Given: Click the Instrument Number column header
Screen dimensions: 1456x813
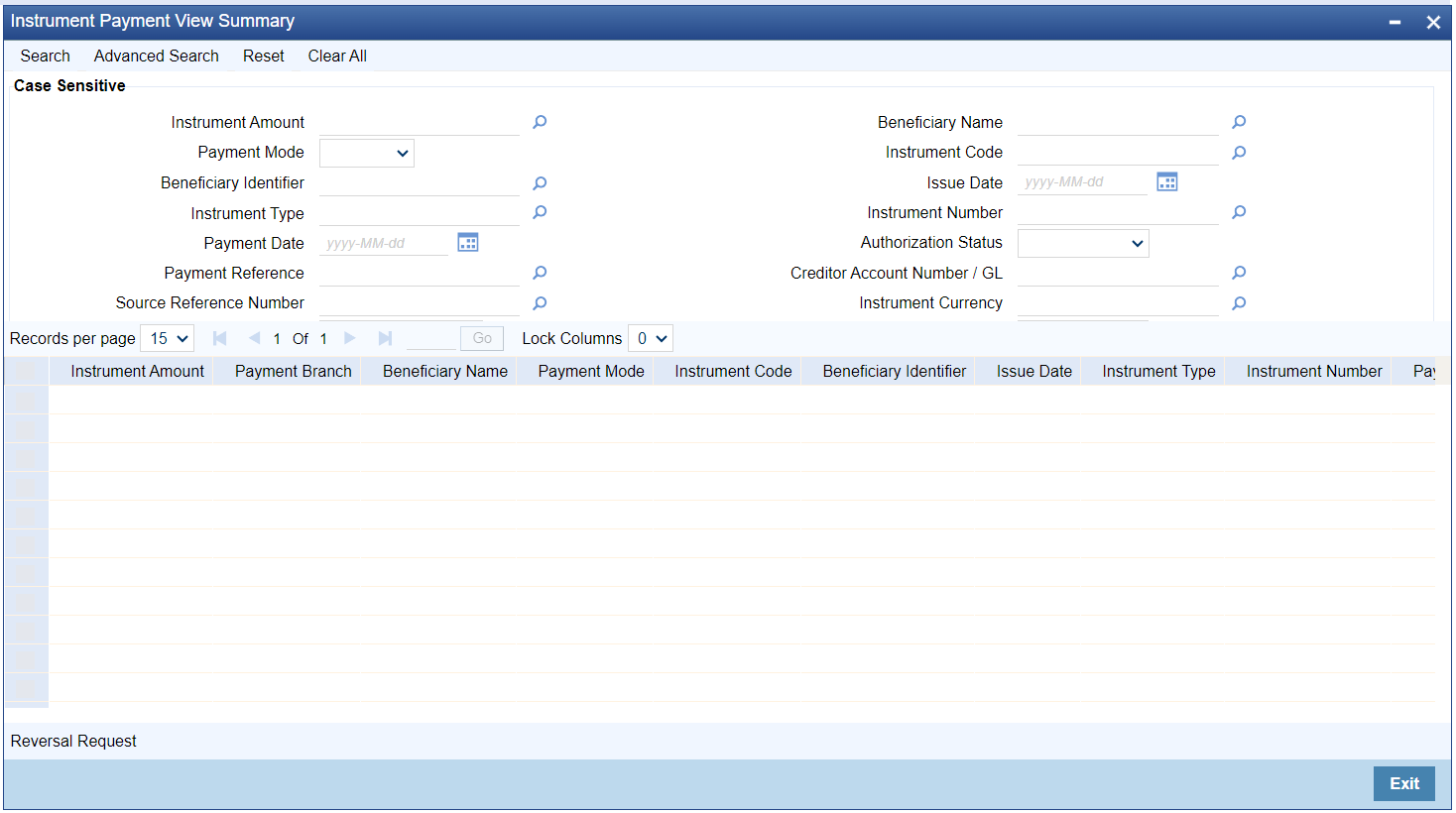Looking at the screenshot, I should click(x=1314, y=371).
